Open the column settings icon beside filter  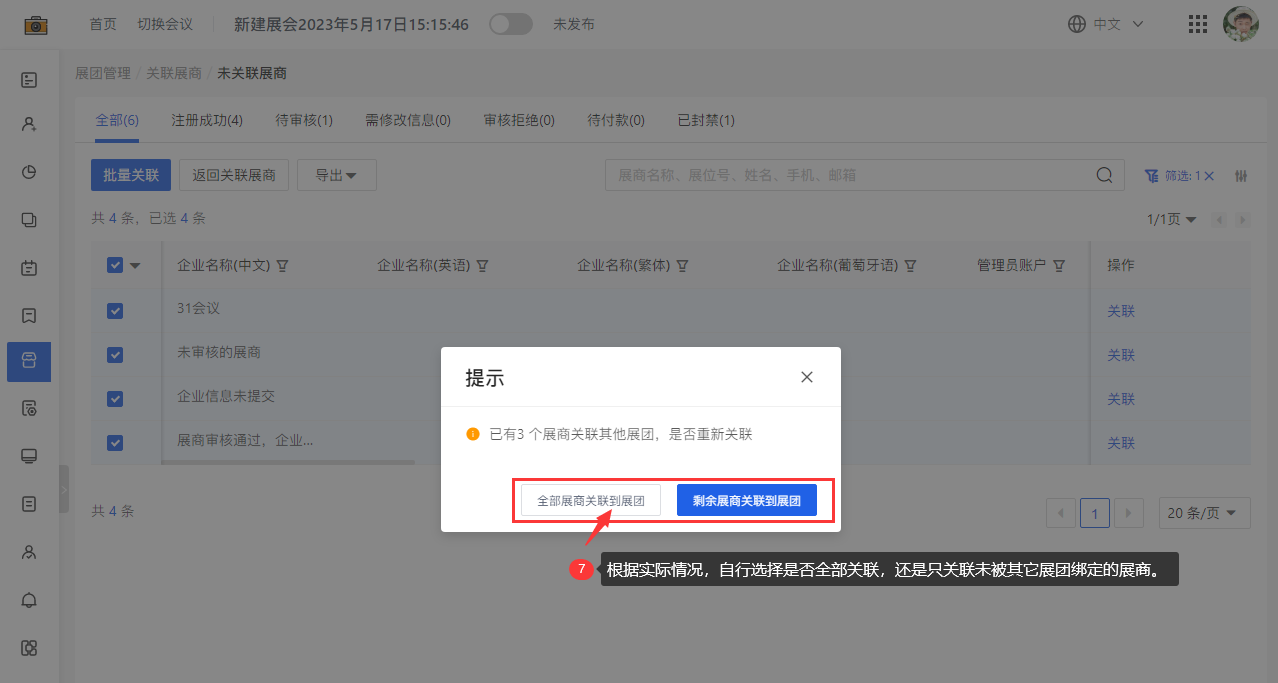(x=1241, y=176)
